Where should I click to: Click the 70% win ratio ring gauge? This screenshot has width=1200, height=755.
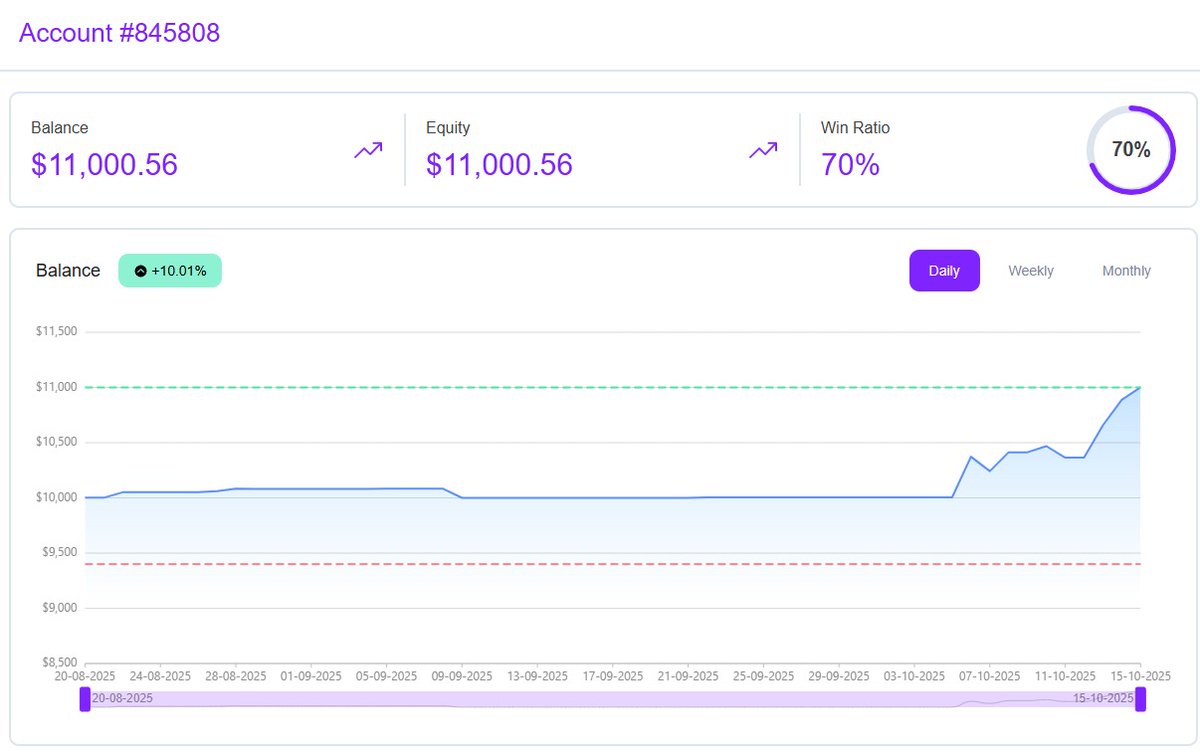coord(1131,150)
